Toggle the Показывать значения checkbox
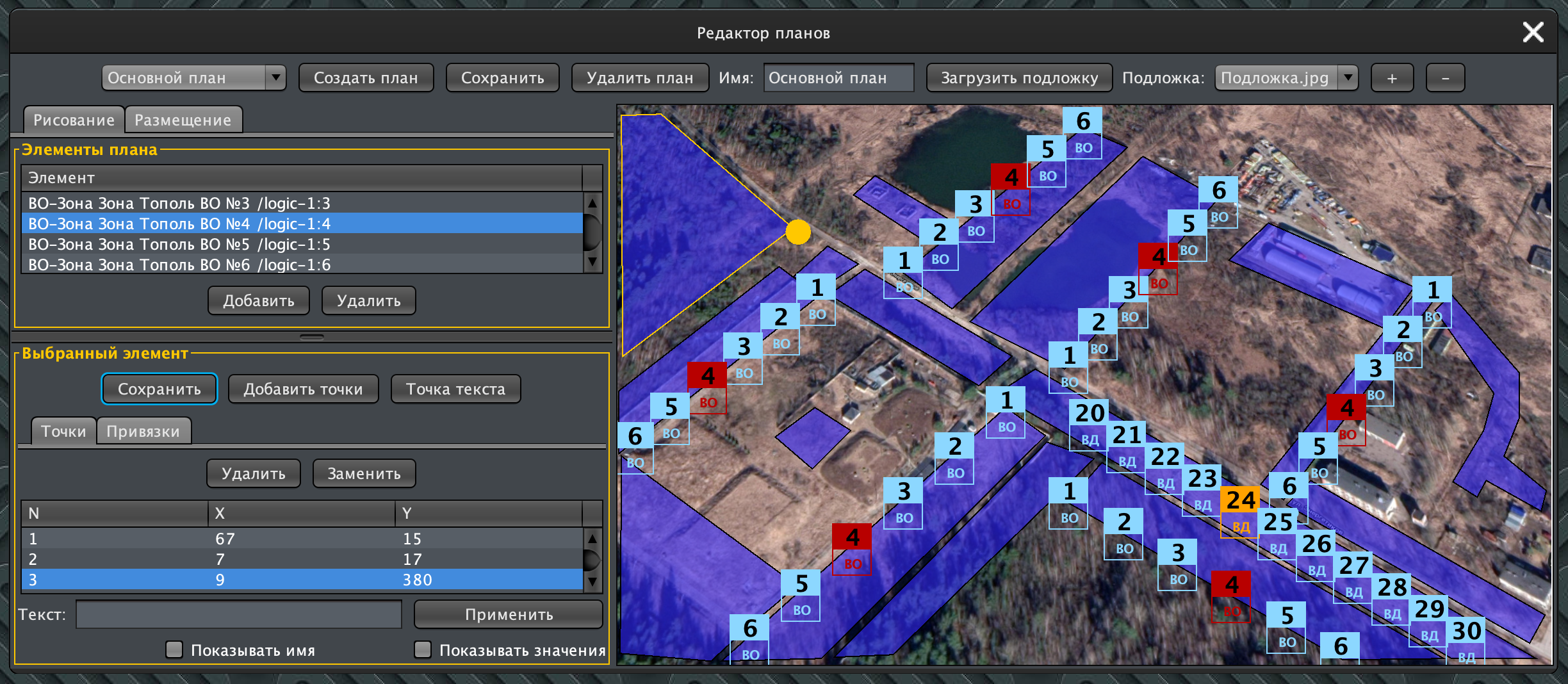 pos(423,650)
